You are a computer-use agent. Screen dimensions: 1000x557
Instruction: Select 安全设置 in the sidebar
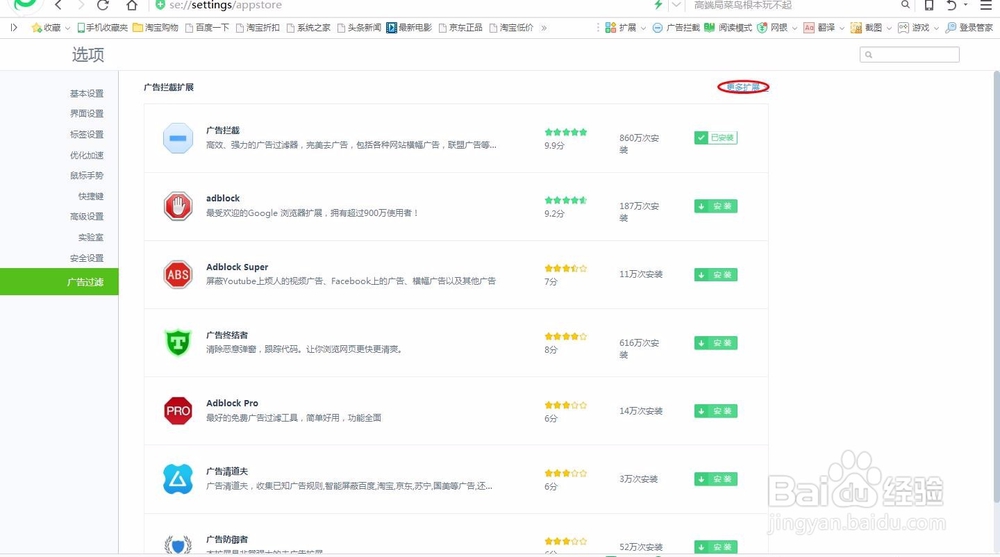87,258
